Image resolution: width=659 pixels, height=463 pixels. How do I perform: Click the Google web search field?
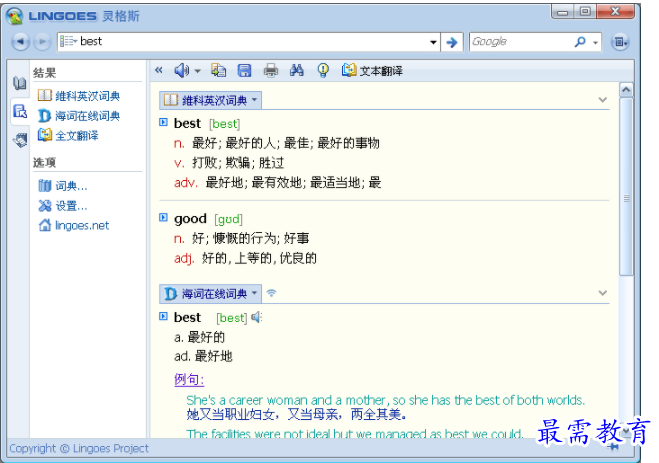[x=520, y=42]
